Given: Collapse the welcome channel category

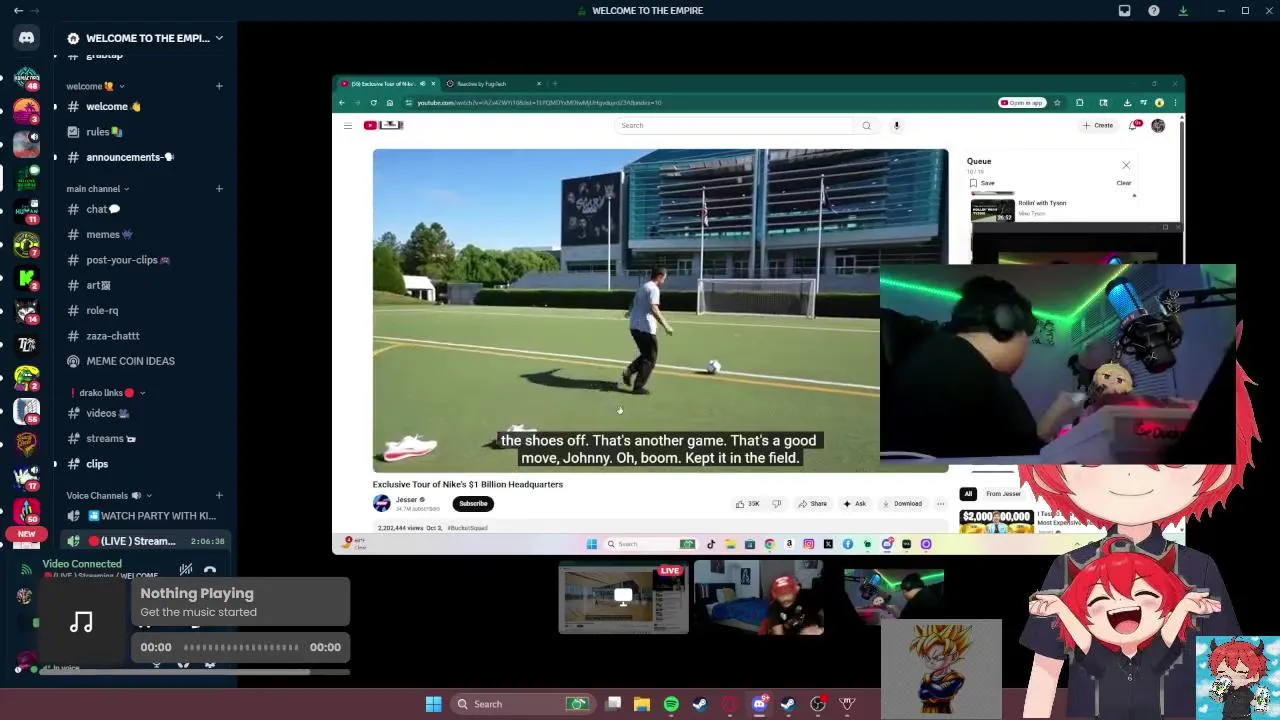Looking at the screenshot, I should pyautogui.click(x=96, y=86).
